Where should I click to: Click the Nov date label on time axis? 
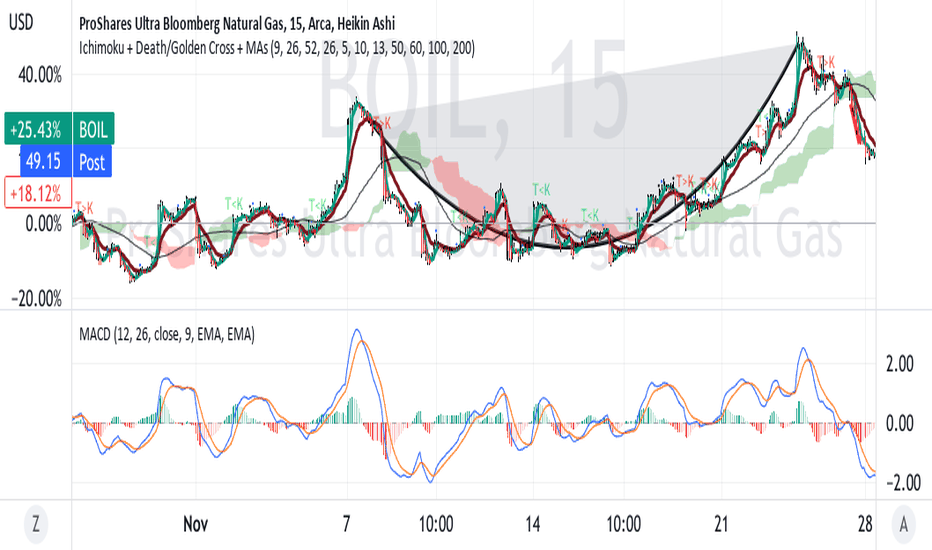tap(196, 524)
